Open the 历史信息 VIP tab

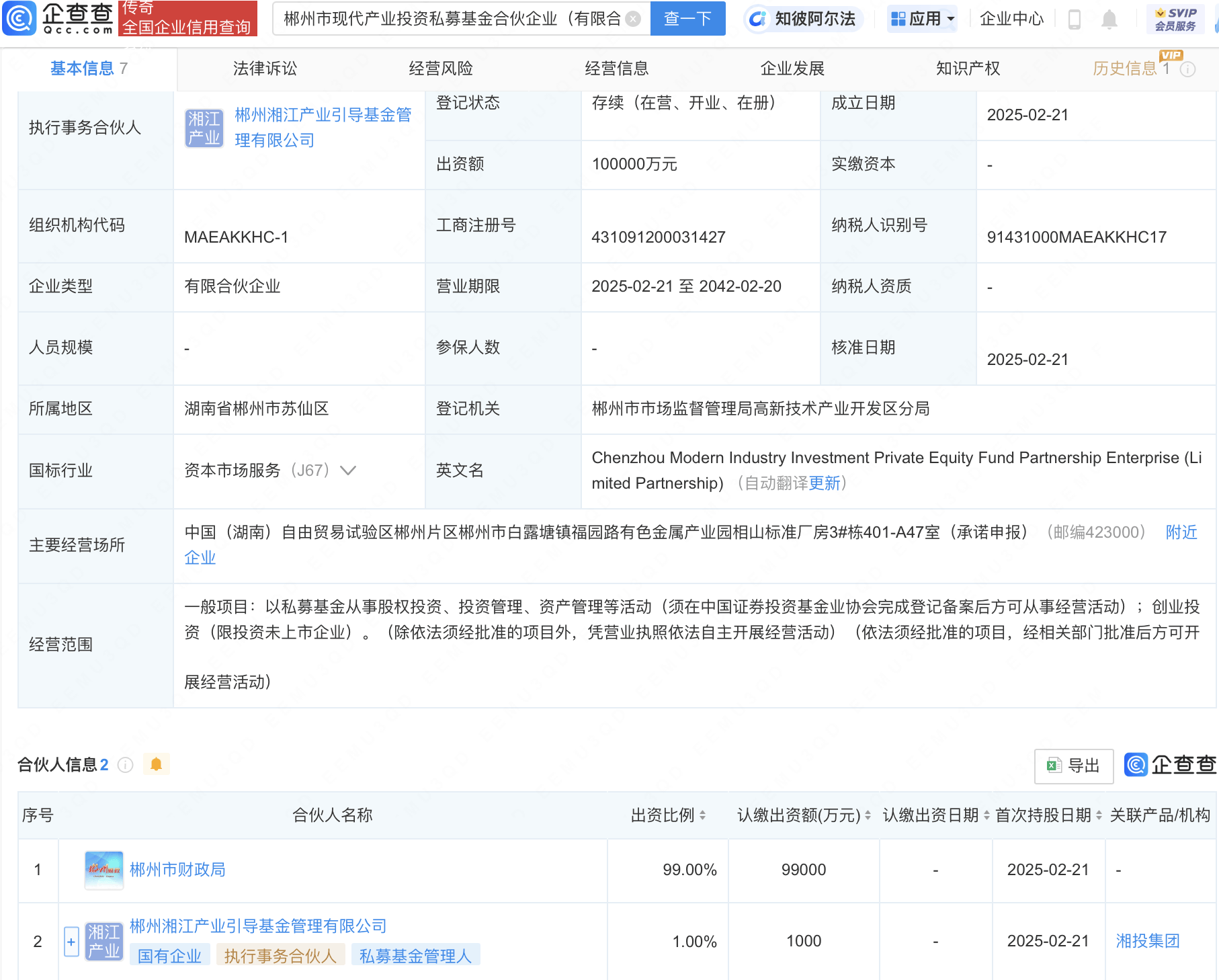pyautogui.click(x=1132, y=69)
